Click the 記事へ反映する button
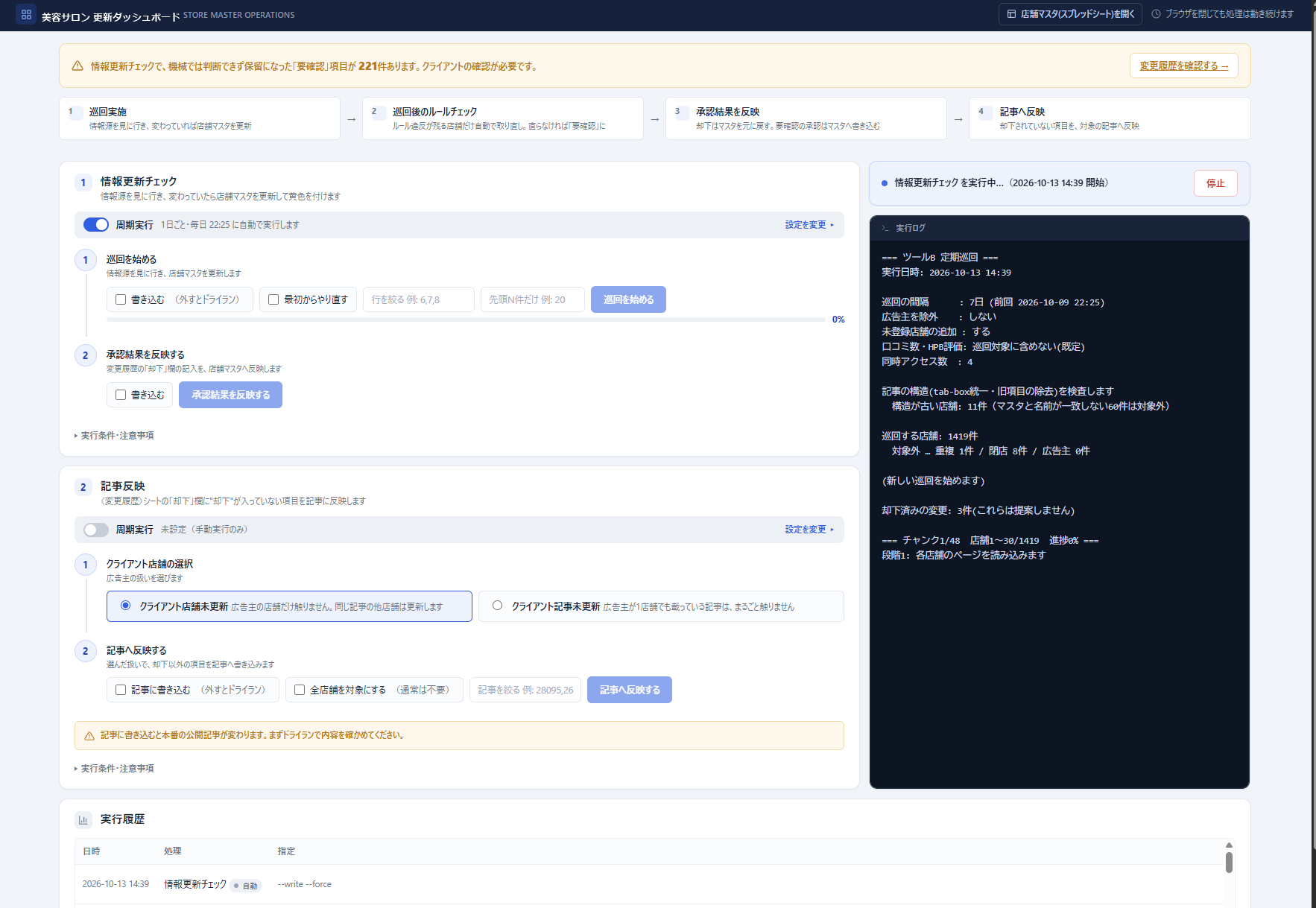1316x908 pixels. tap(630, 690)
